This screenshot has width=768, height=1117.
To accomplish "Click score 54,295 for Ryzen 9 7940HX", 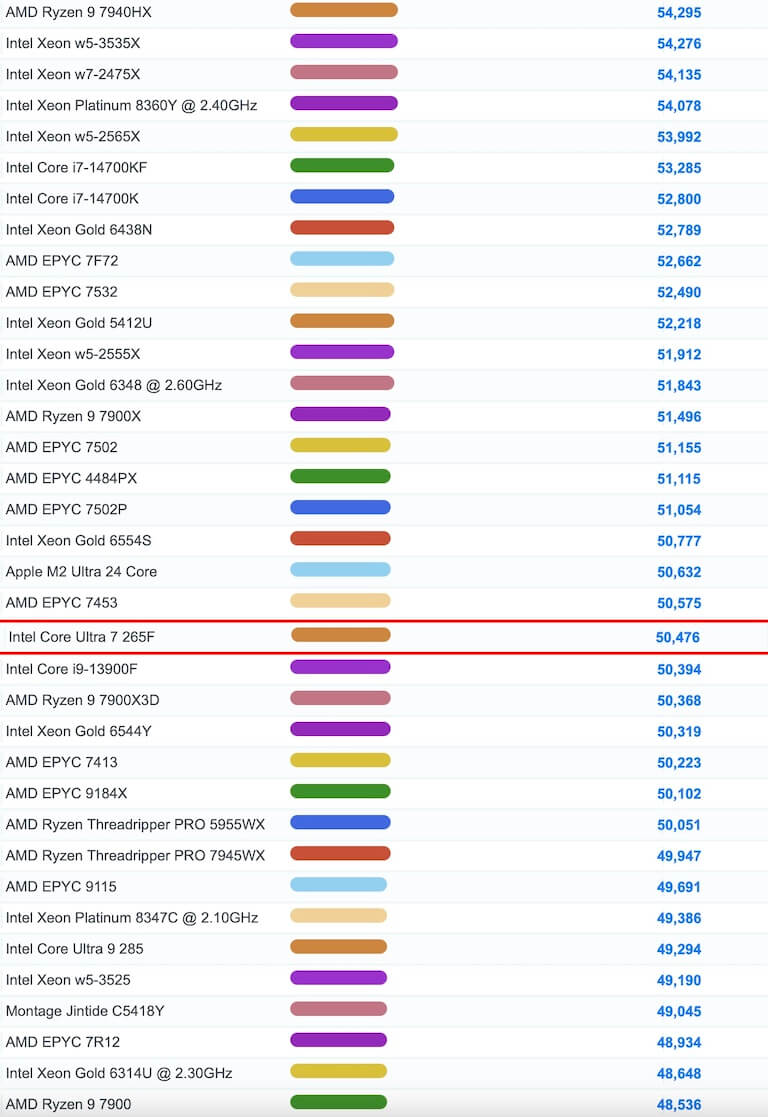I will pyautogui.click(x=679, y=13).
